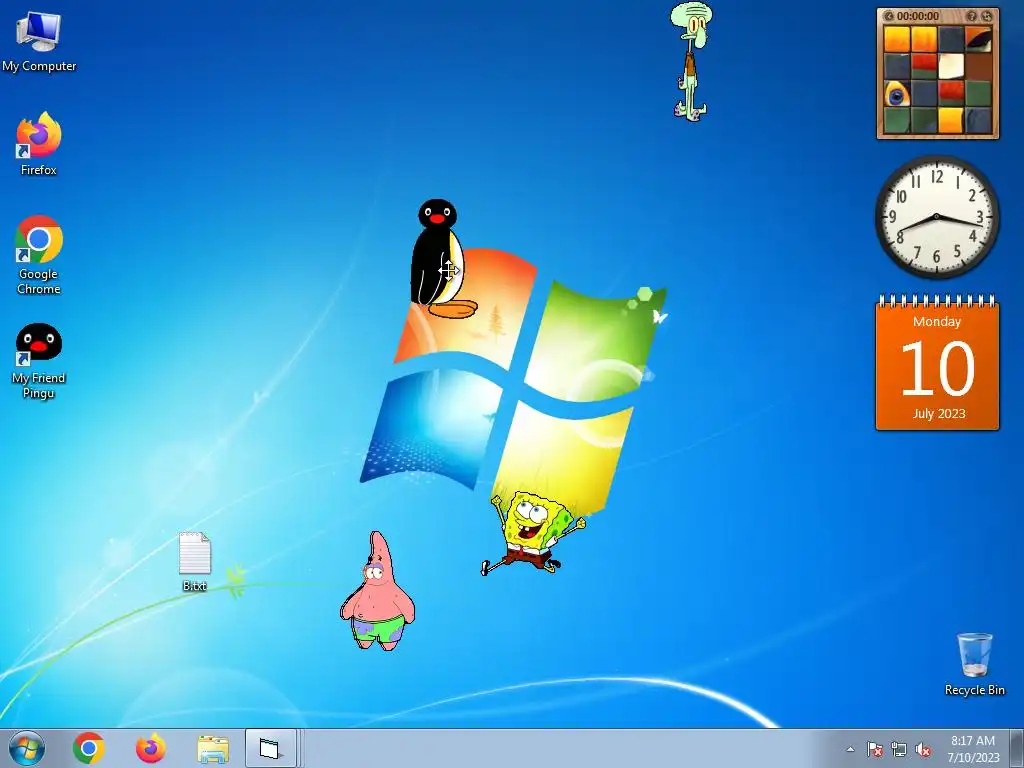Open Windows Explorer from the taskbar

[x=213, y=749]
